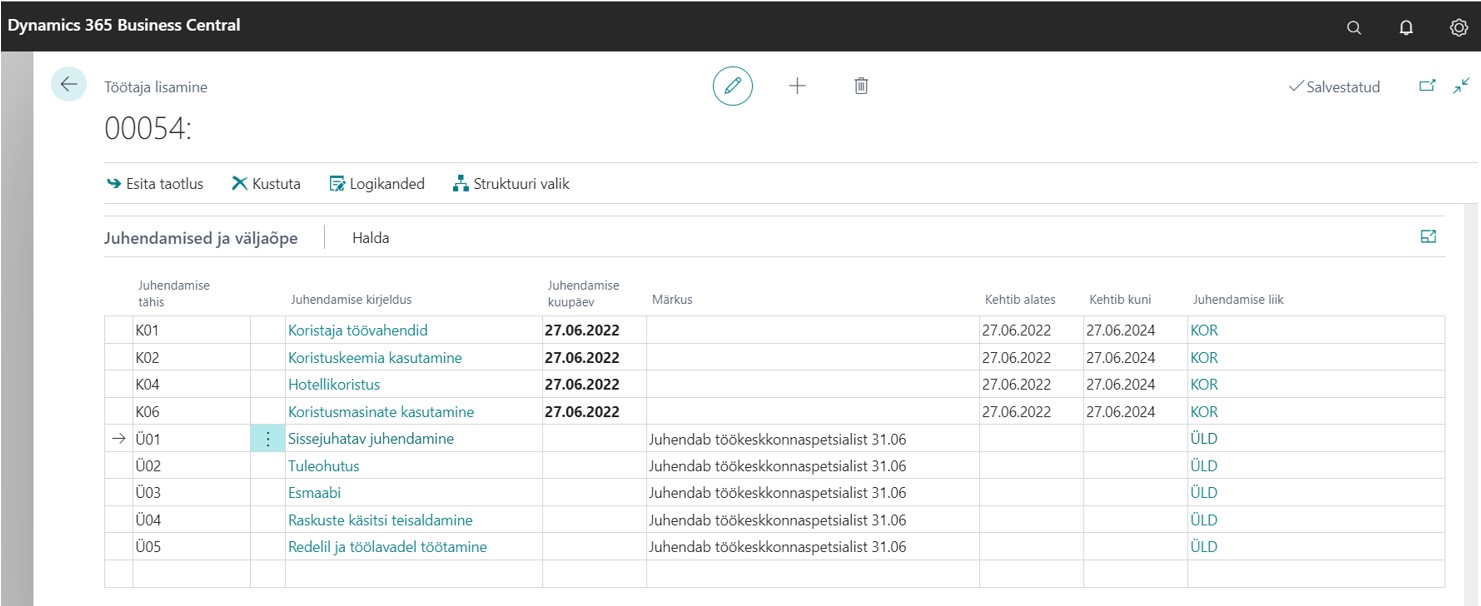Select the Ü02 code cell
Screen dimensions: 1481x606
click(191, 465)
